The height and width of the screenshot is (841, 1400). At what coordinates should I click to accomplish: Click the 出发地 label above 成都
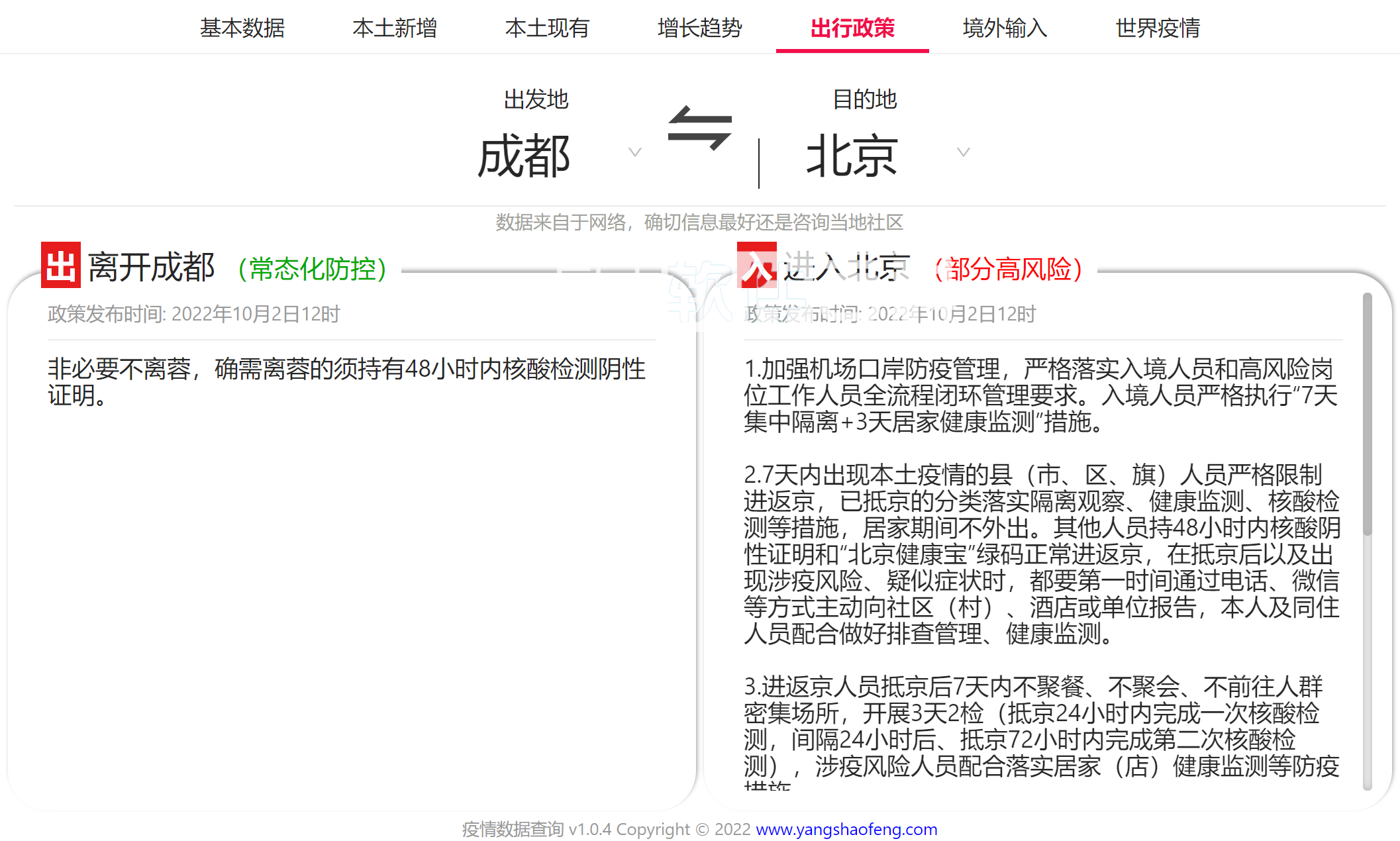click(536, 99)
